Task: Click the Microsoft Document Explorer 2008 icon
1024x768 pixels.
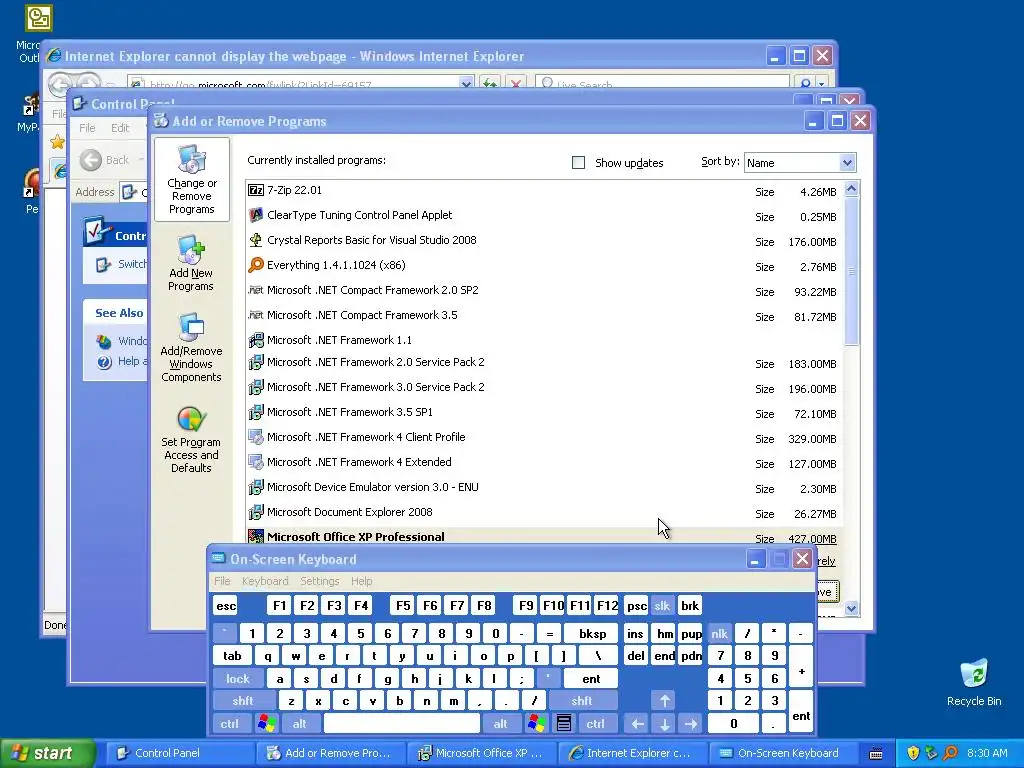Action: pos(255,512)
